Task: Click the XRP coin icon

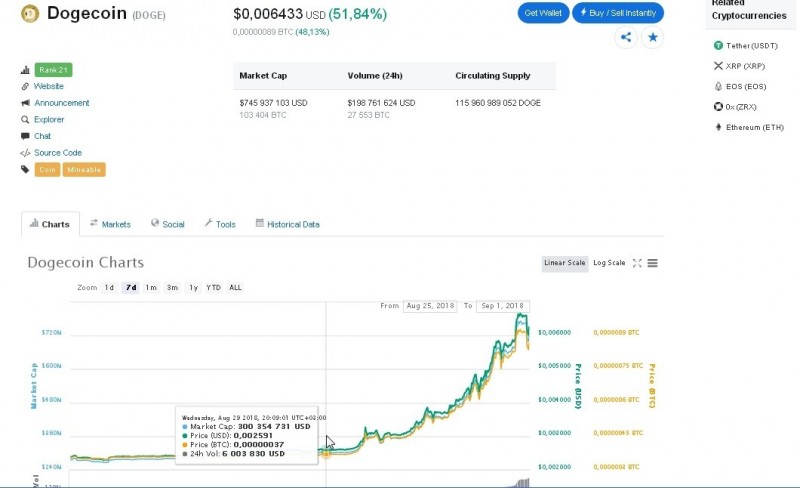Action: click(718, 66)
